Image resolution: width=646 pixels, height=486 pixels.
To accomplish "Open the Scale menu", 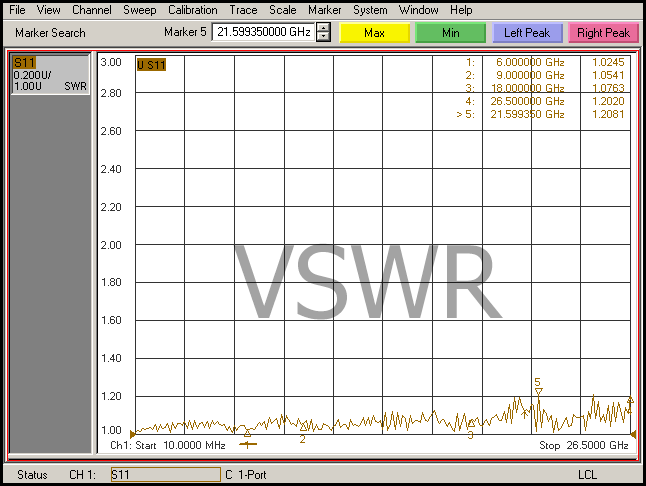I will [x=282, y=10].
